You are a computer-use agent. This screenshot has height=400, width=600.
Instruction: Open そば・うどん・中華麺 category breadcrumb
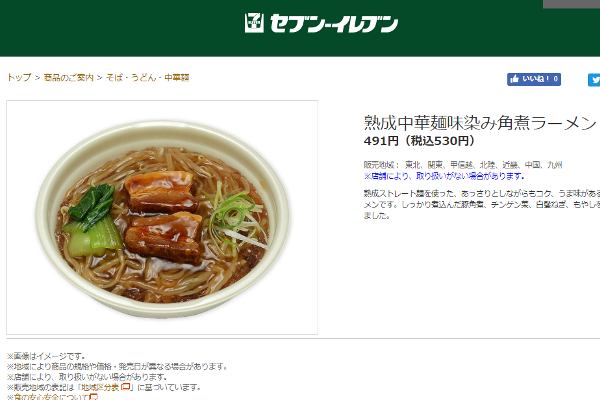coord(148,78)
